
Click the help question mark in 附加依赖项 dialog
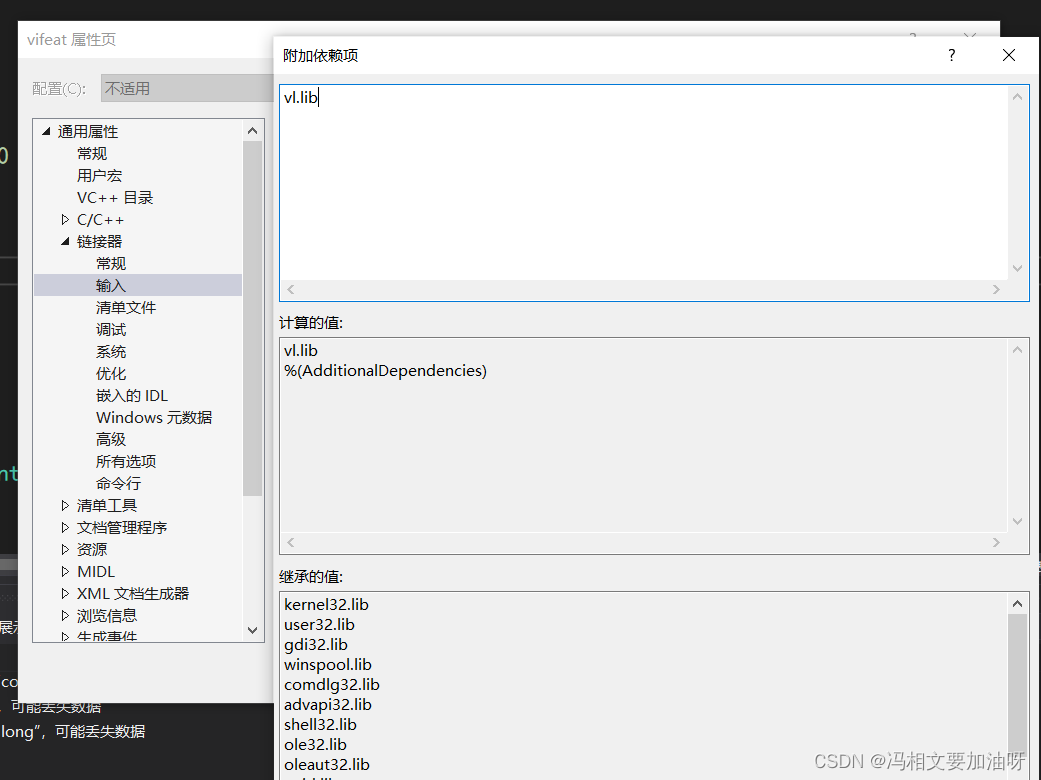[x=951, y=55]
